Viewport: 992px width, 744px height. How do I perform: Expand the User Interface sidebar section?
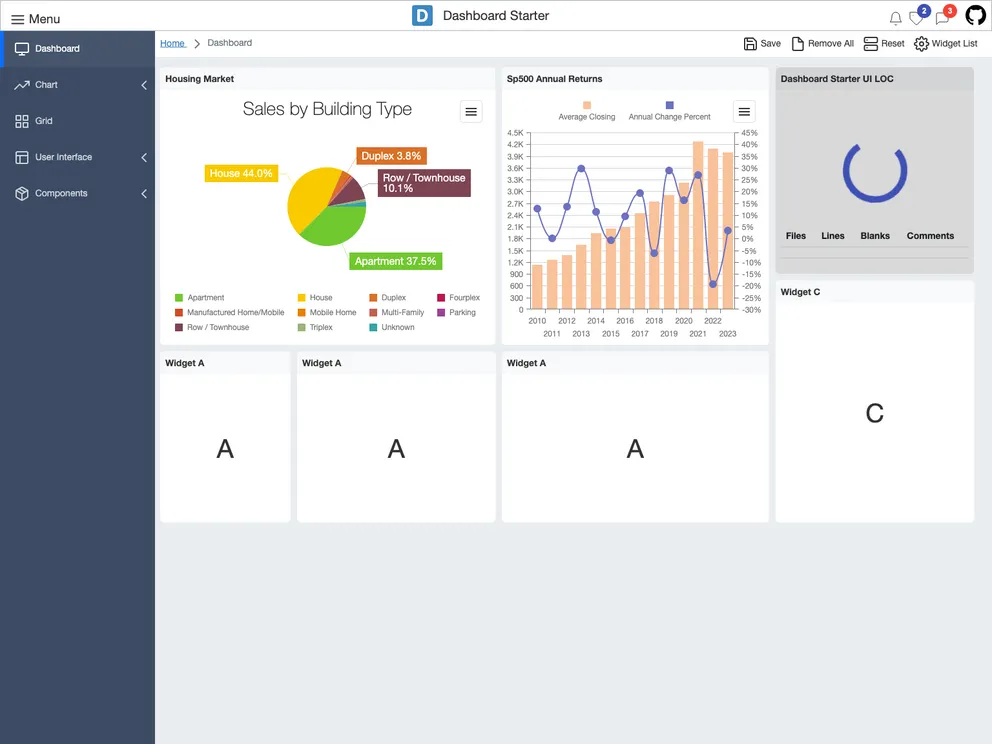(144, 157)
